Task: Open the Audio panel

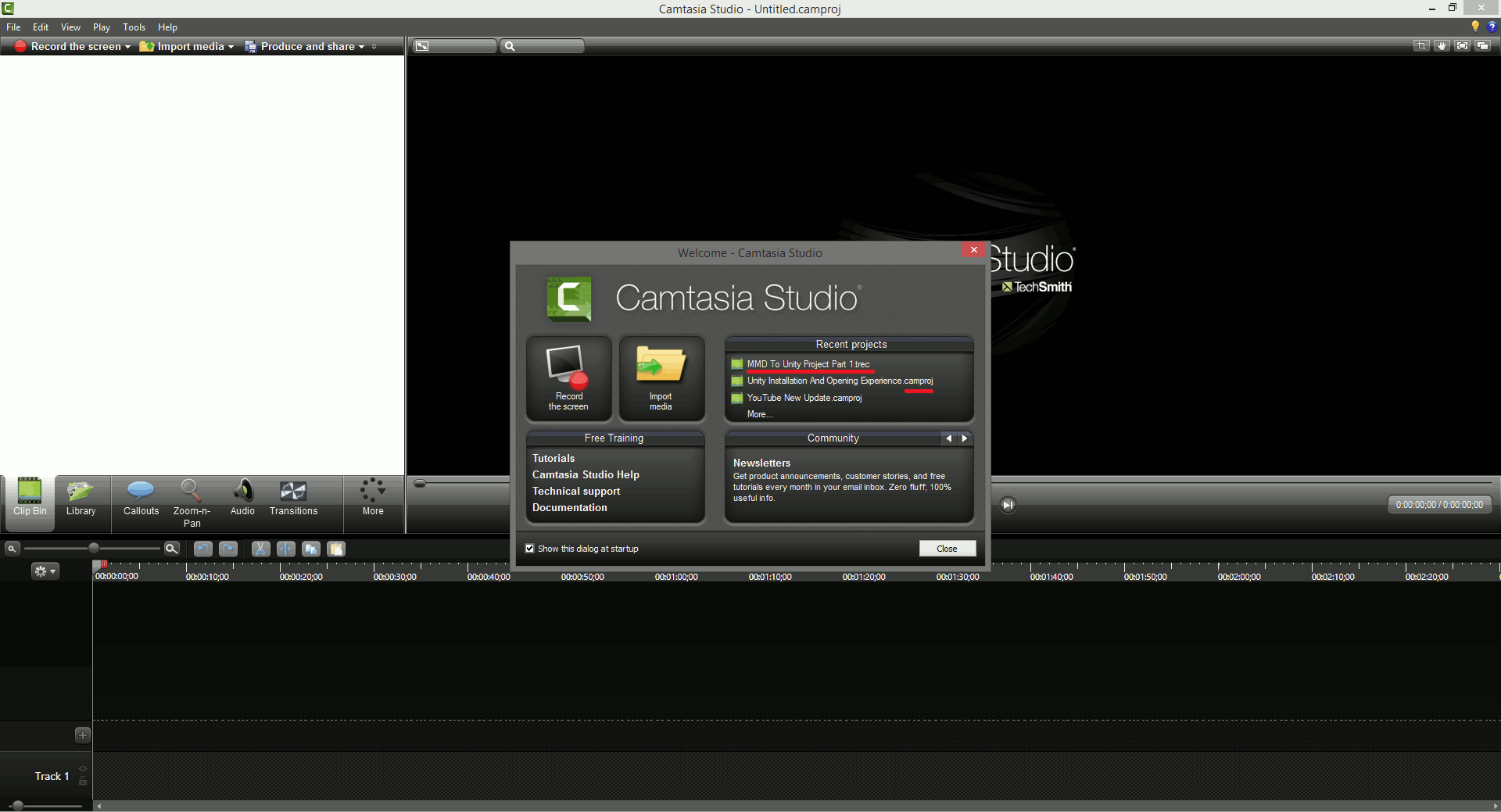Action: pos(242,498)
